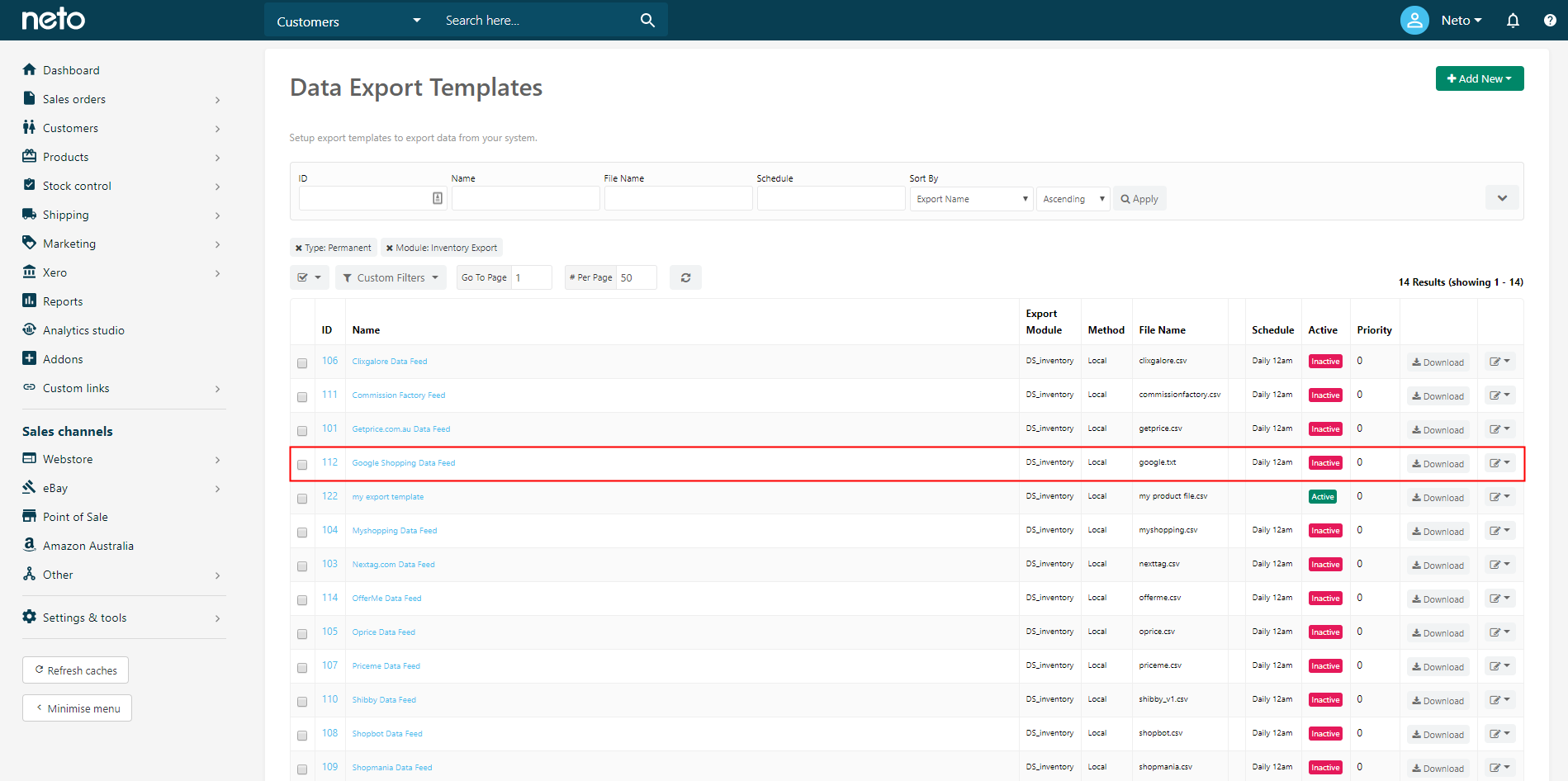1568x781 pixels.
Task: Open edit menu for Shopbot Data Feed
Action: pyautogui.click(x=1499, y=734)
